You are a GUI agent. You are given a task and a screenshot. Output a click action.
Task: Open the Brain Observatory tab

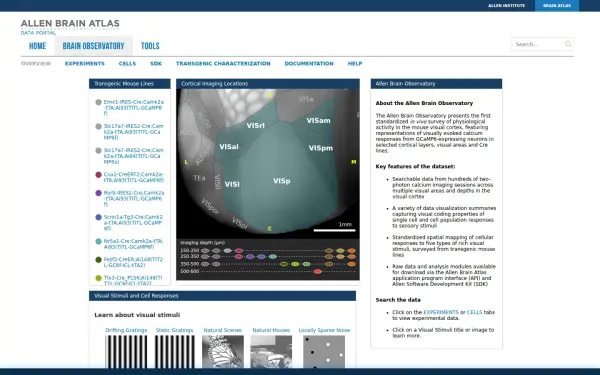pos(93,46)
